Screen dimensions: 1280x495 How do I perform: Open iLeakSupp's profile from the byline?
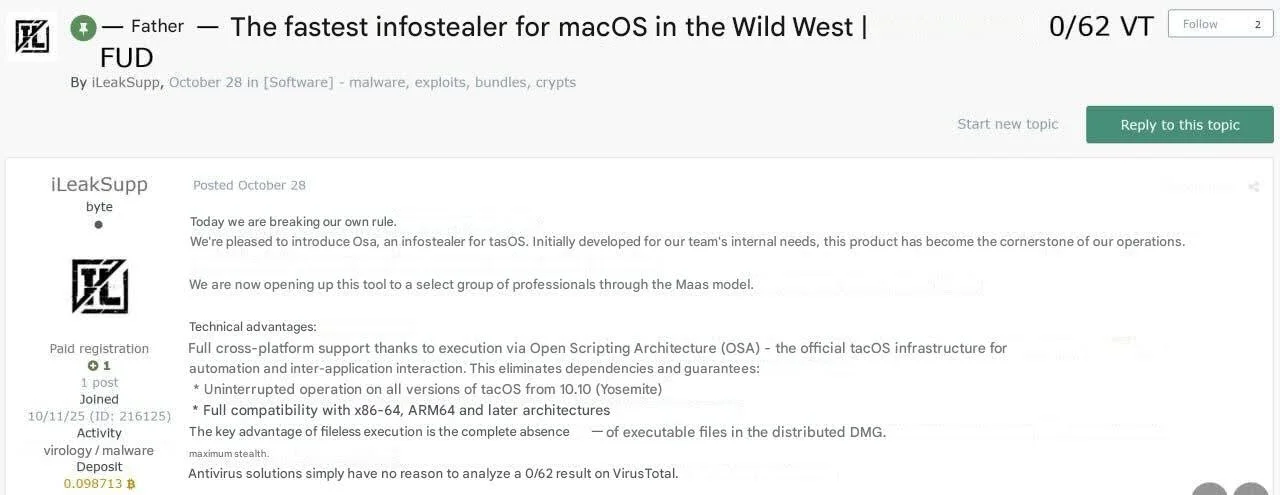[x=126, y=82]
